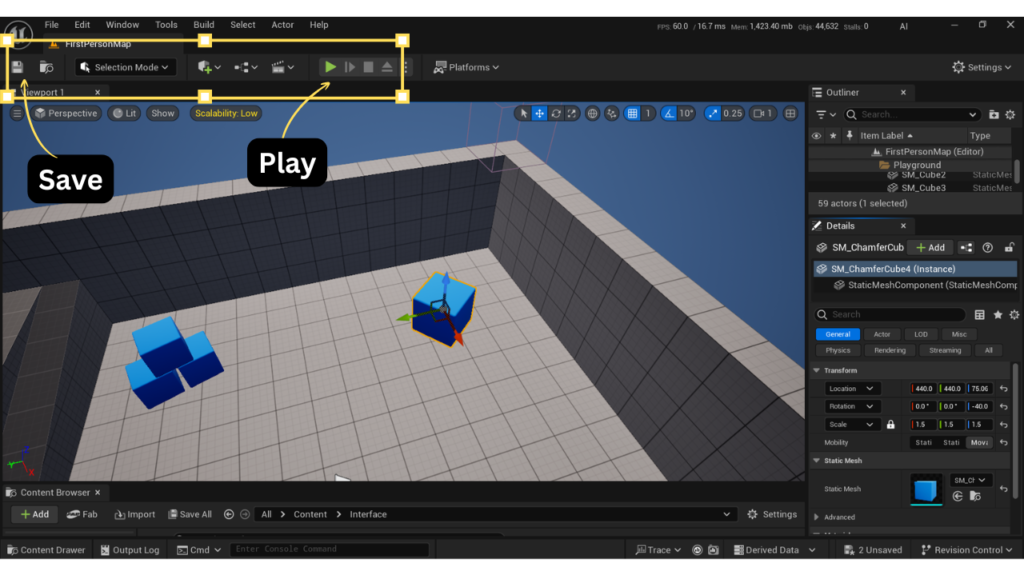
Task: Select SM_Cube3 in the Outliner
Action: pos(923,188)
